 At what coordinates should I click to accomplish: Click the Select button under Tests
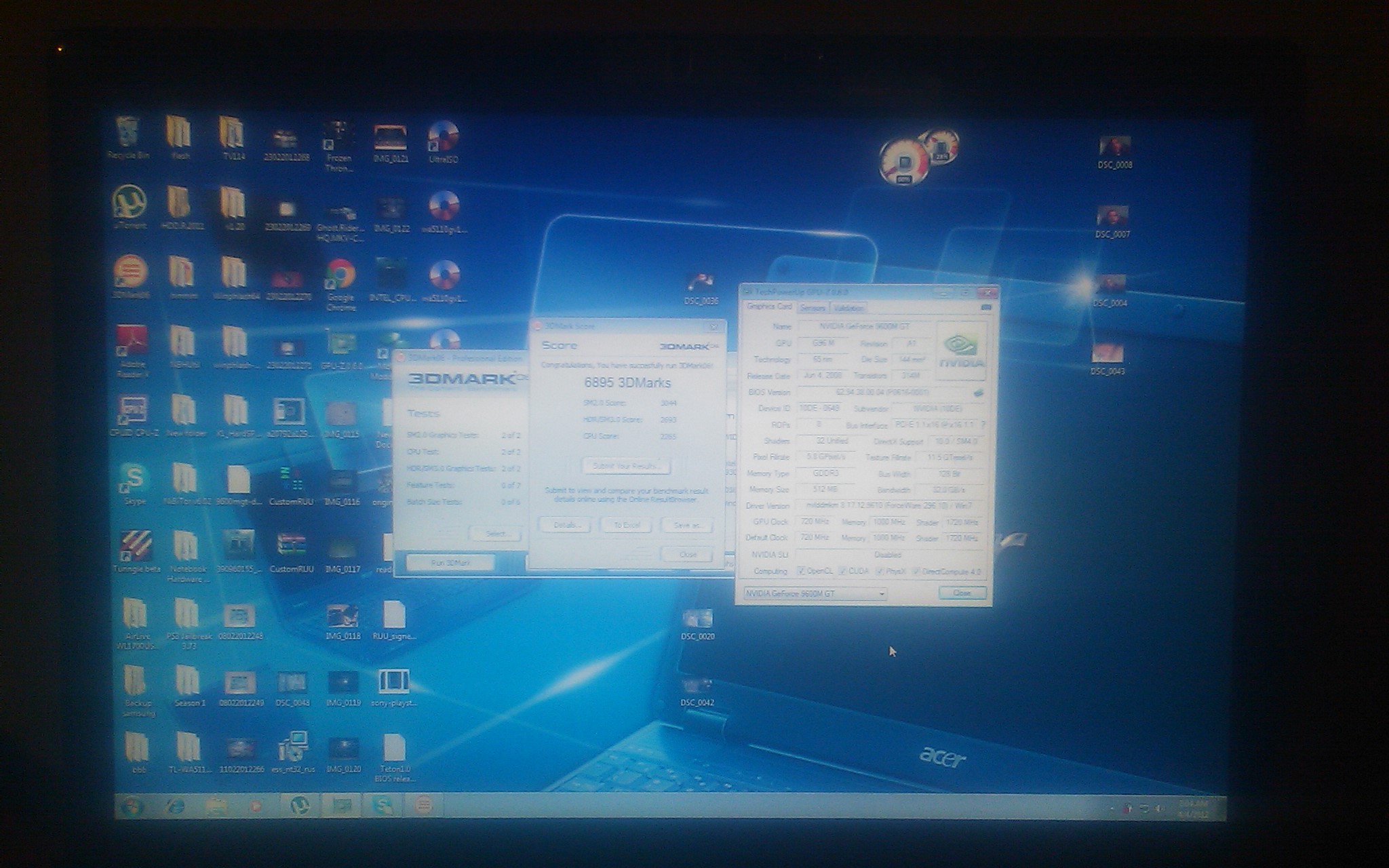pos(496,534)
